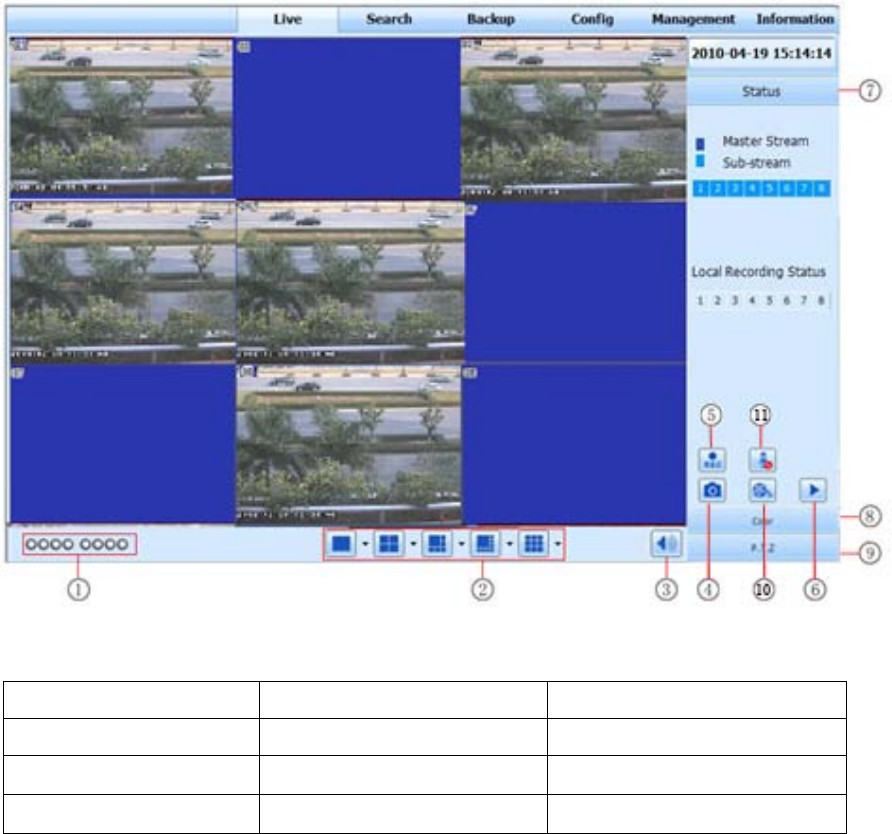The height and width of the screenshot is (834, 892).
Task: Toggle stream status square for channel 8
Action: click(x=821, y=189)
